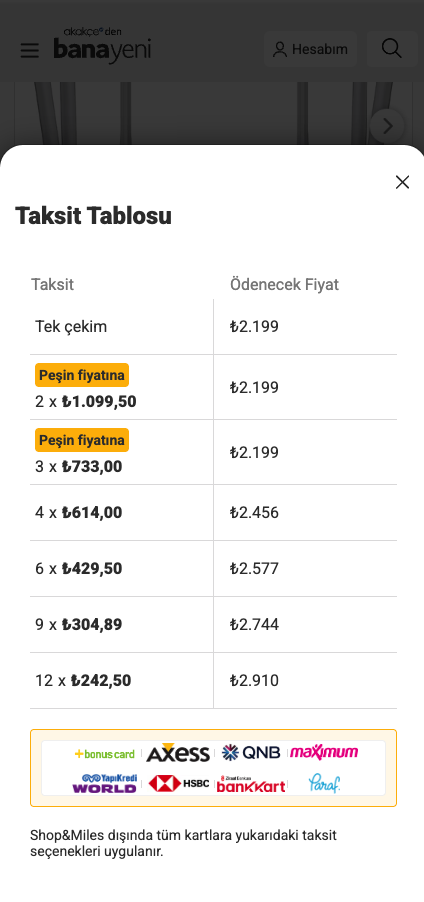Select the 12 x ₺242,50 installment row

coord(213,681)
